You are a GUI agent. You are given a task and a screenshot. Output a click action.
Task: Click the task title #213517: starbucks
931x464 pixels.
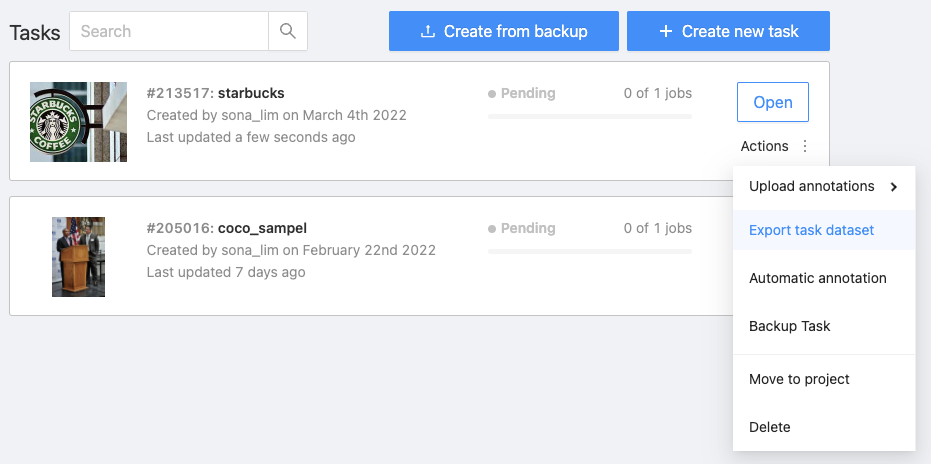coord(216,93)
